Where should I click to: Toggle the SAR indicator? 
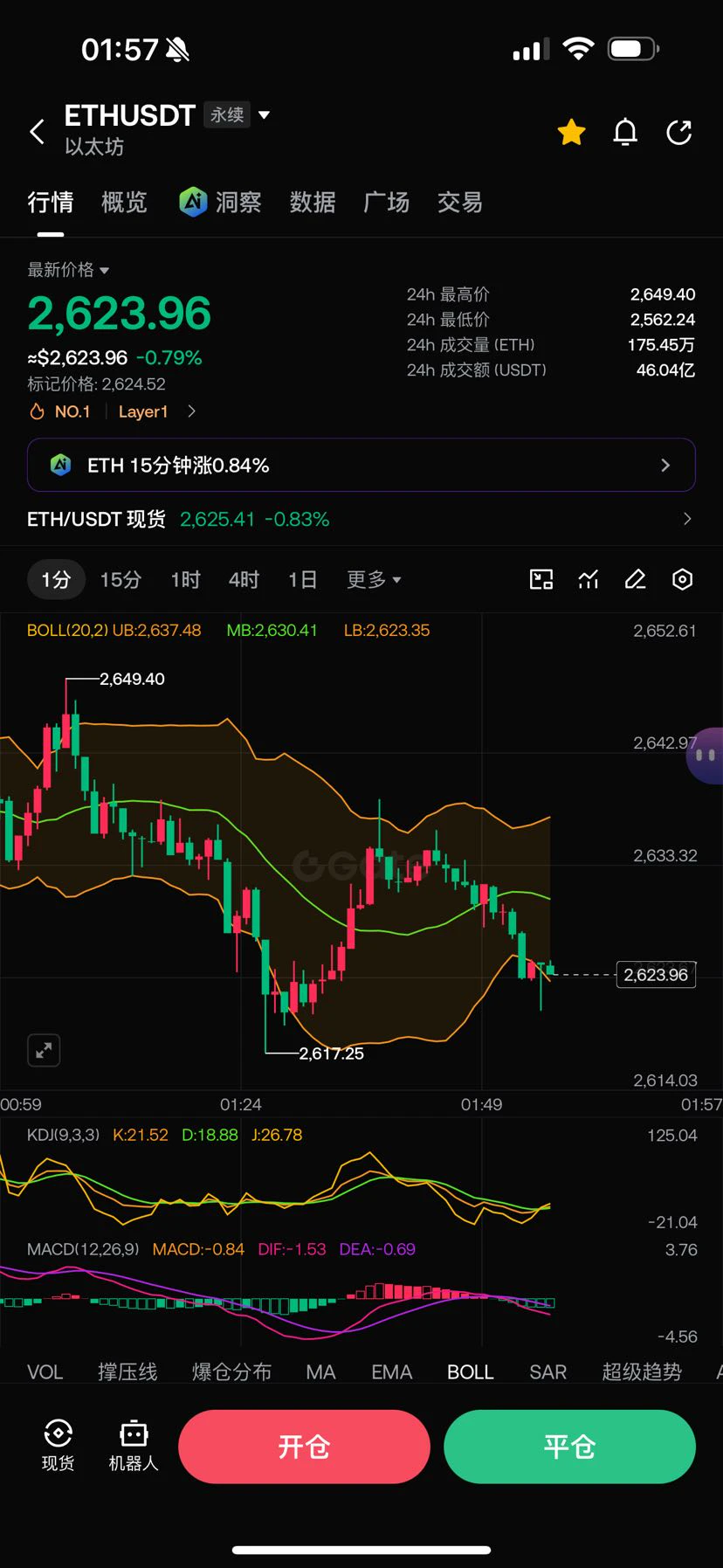point(547,1371)
